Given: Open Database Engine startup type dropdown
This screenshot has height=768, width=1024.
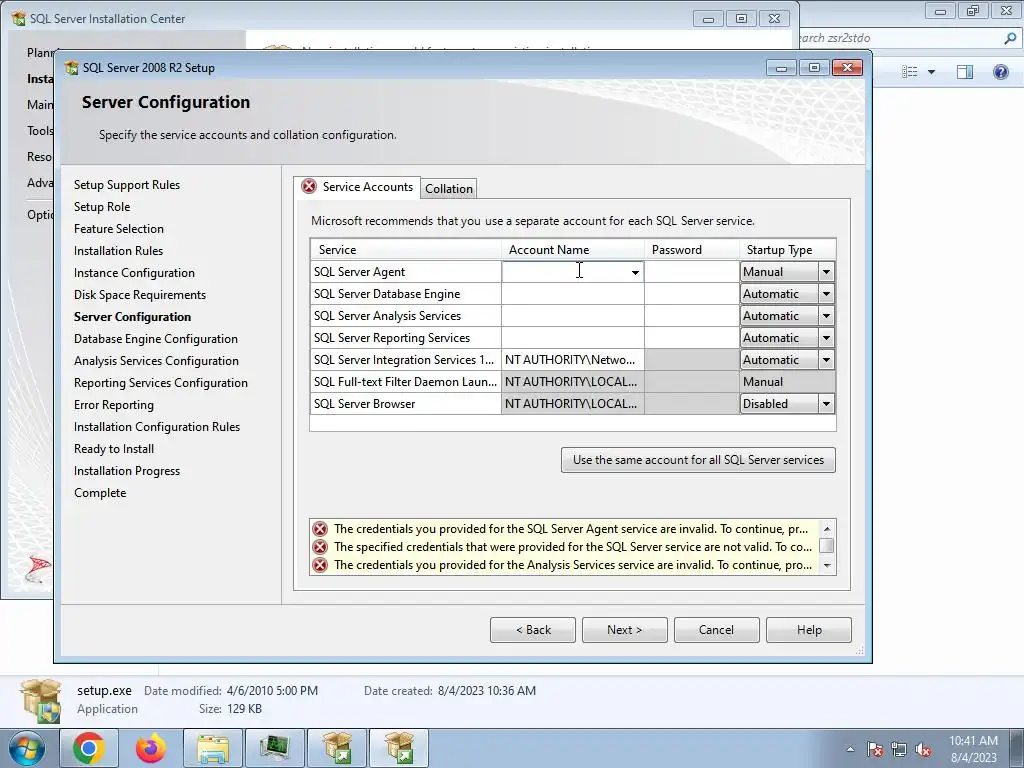Looking at the screenshot, I should (x=826, y=294).
